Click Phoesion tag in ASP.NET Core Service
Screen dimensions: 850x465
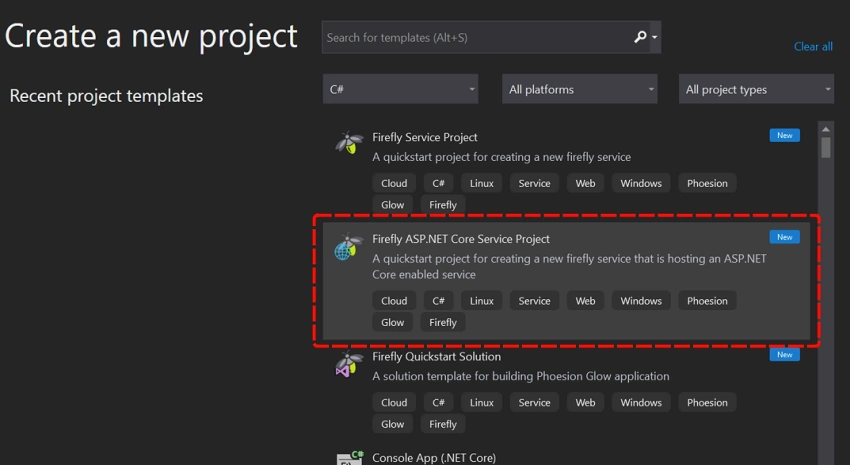tap(707, 301)
